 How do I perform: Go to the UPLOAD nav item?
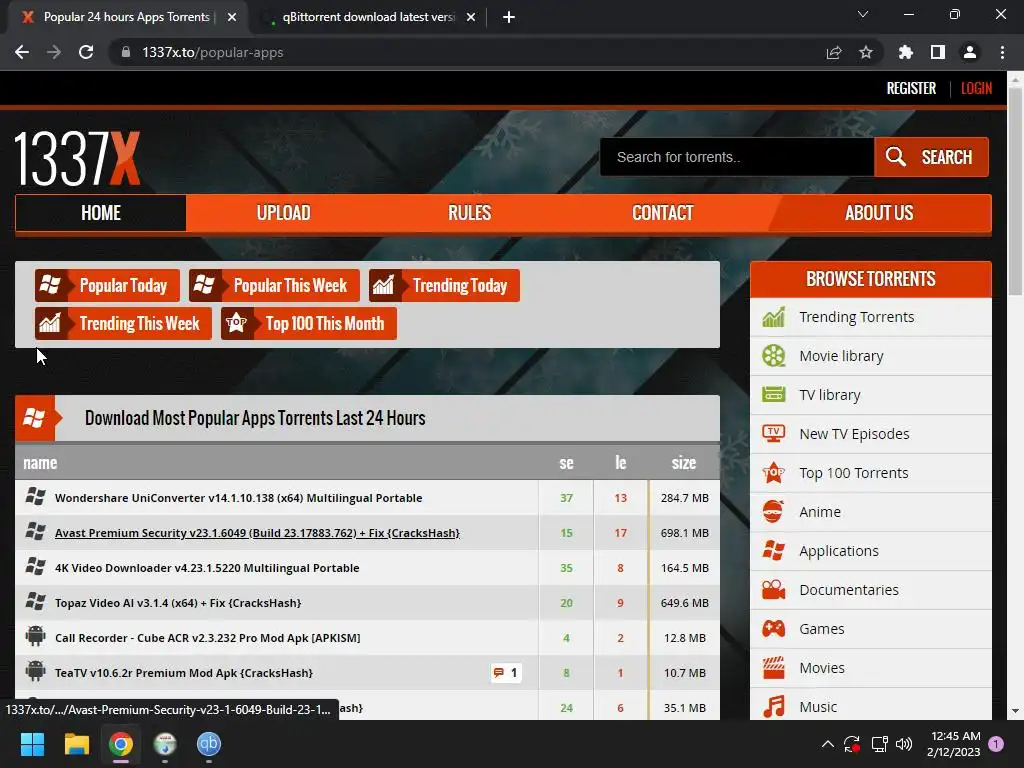(x=283, y=213)
